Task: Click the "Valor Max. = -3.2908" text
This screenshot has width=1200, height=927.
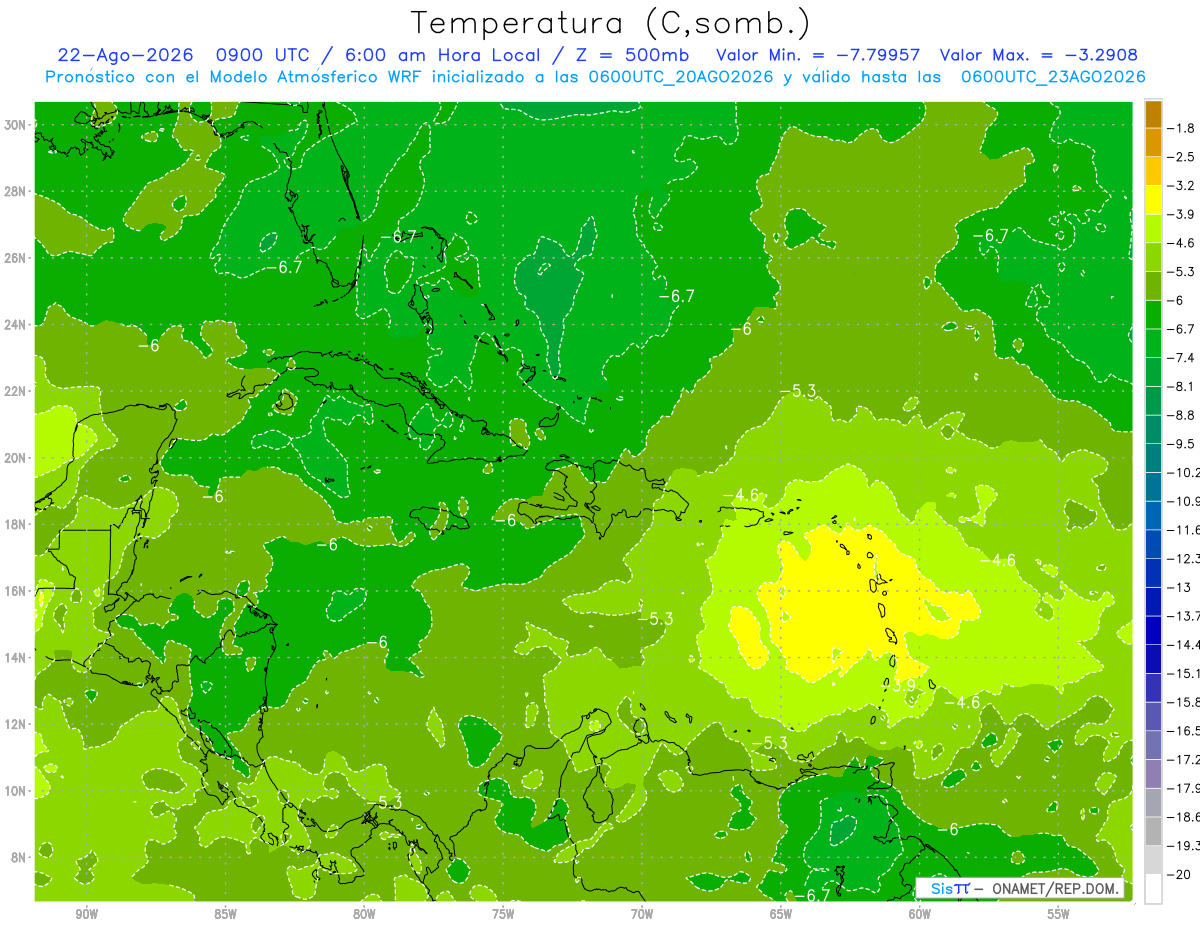Action: (1040, 55)
